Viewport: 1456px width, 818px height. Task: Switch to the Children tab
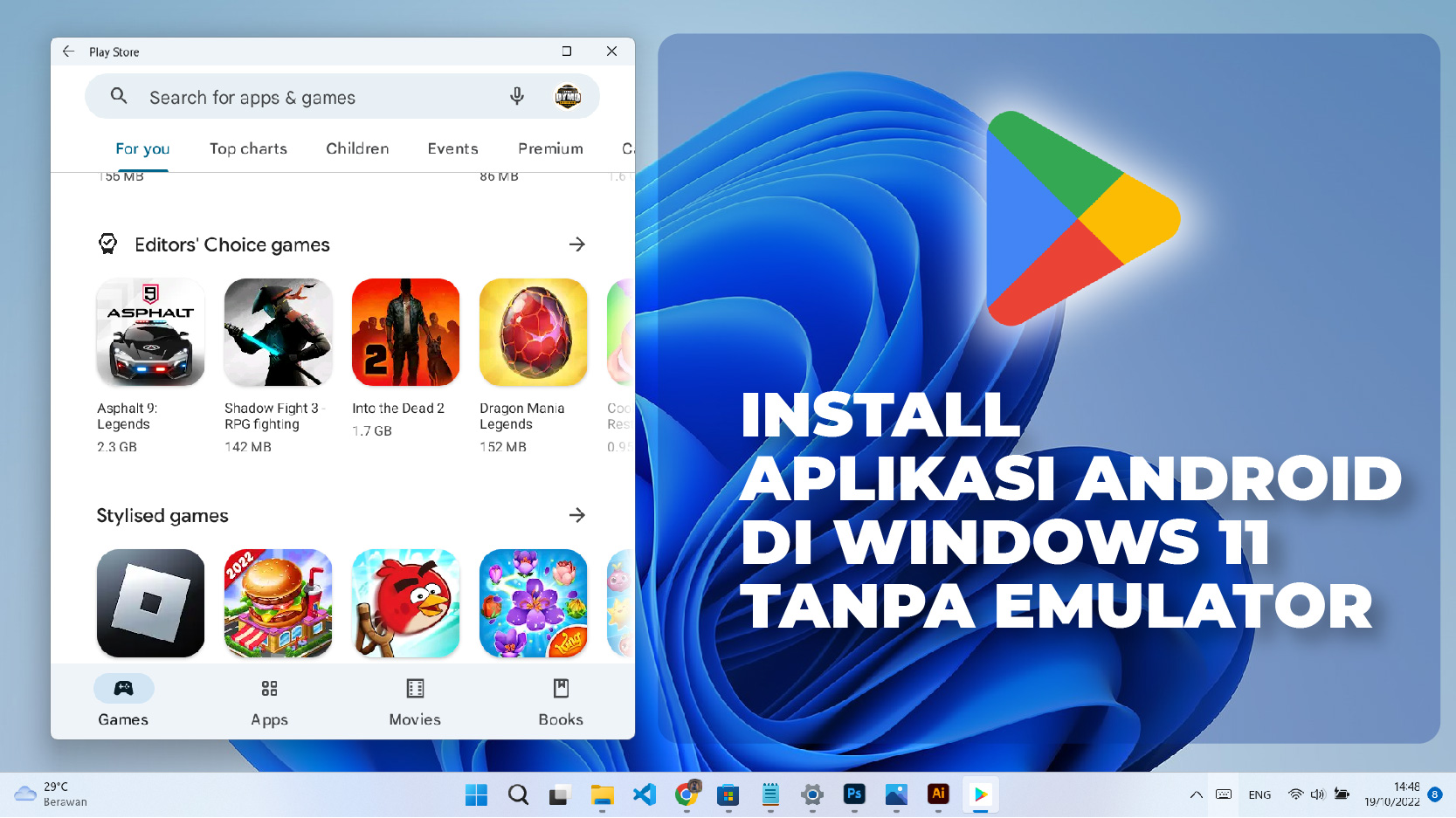click(x=357, y=148)
